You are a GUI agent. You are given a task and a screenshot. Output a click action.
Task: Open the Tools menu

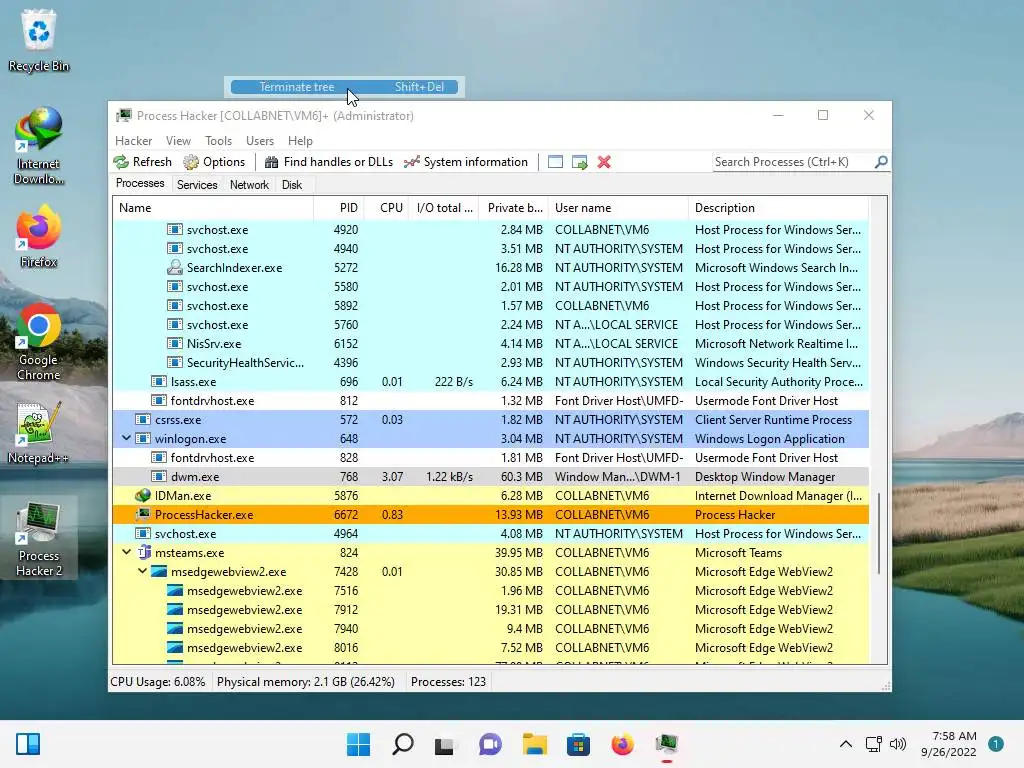click(218, 141)
